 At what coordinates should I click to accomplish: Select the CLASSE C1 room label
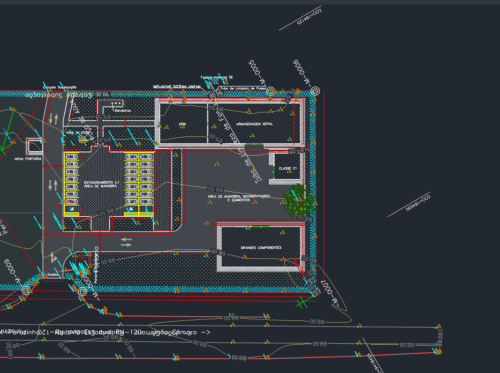288,169
